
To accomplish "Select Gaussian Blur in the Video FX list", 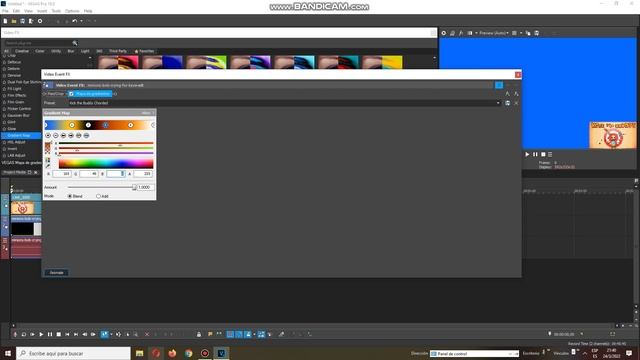I will 18,116.
